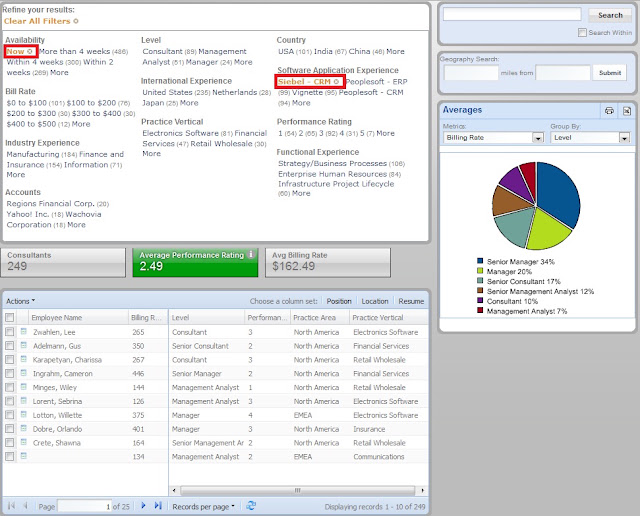
Task: Enable the Search Within checkbox
Action: tap(582, 32)
